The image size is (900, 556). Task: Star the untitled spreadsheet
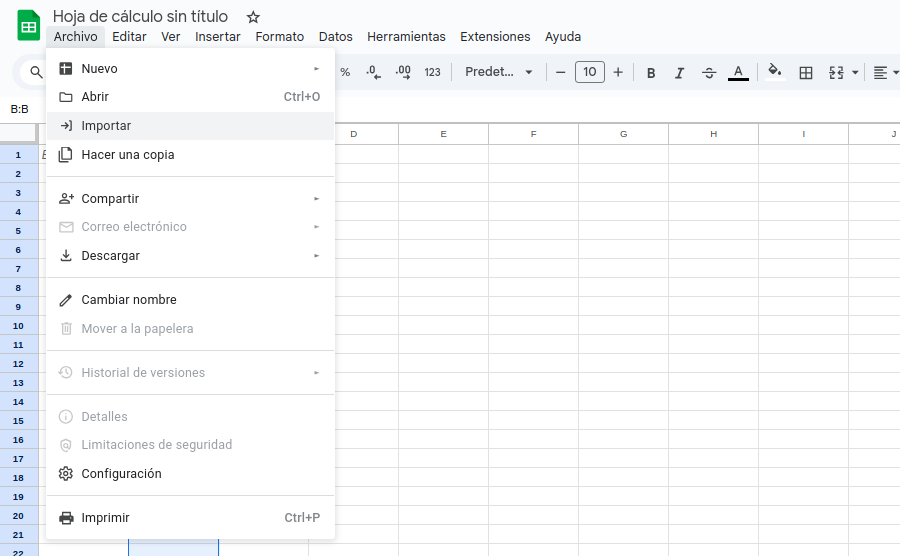coord(253,17)
